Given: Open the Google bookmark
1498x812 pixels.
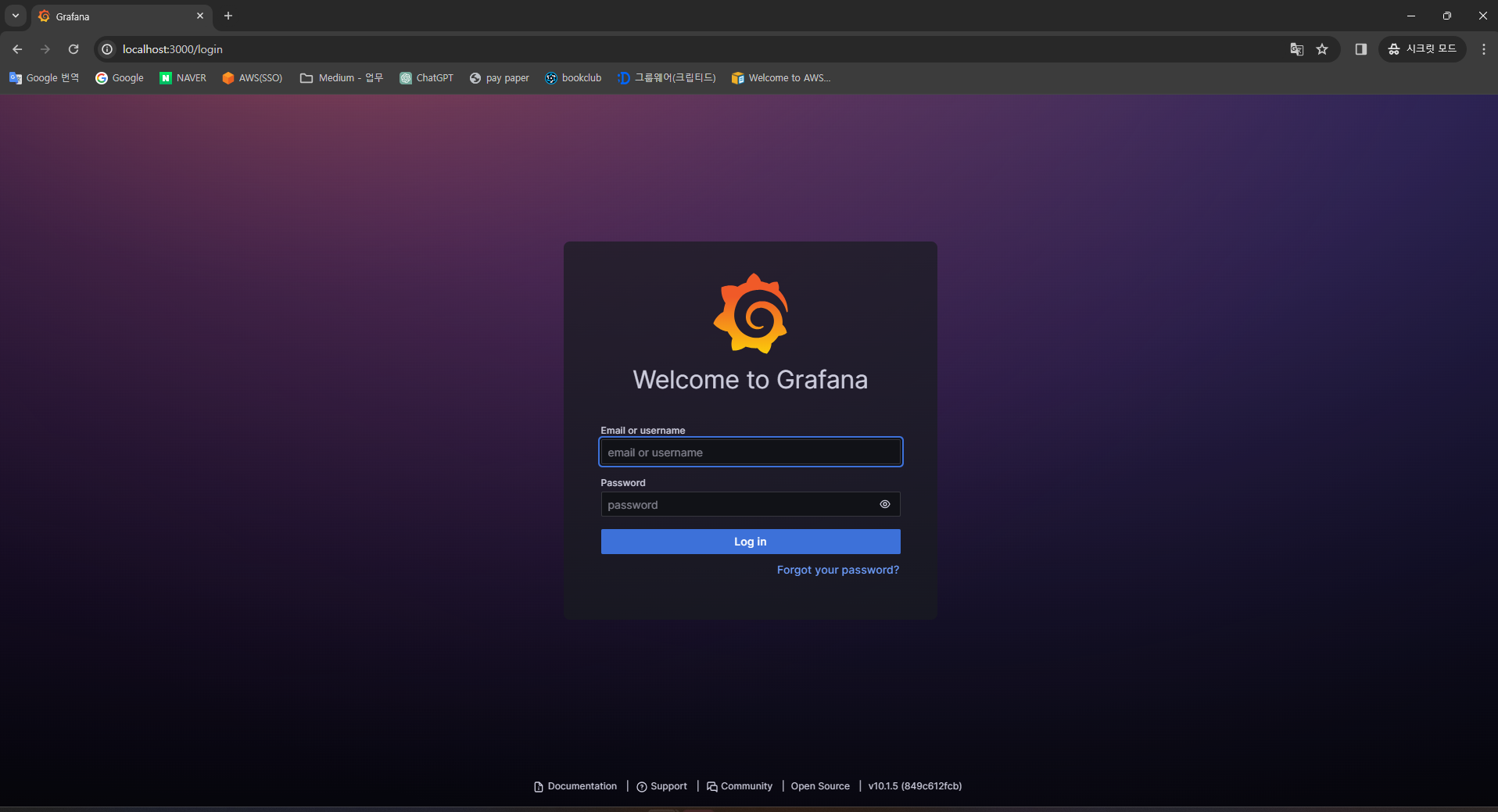Looking at the screenshot, I should 120,78.
